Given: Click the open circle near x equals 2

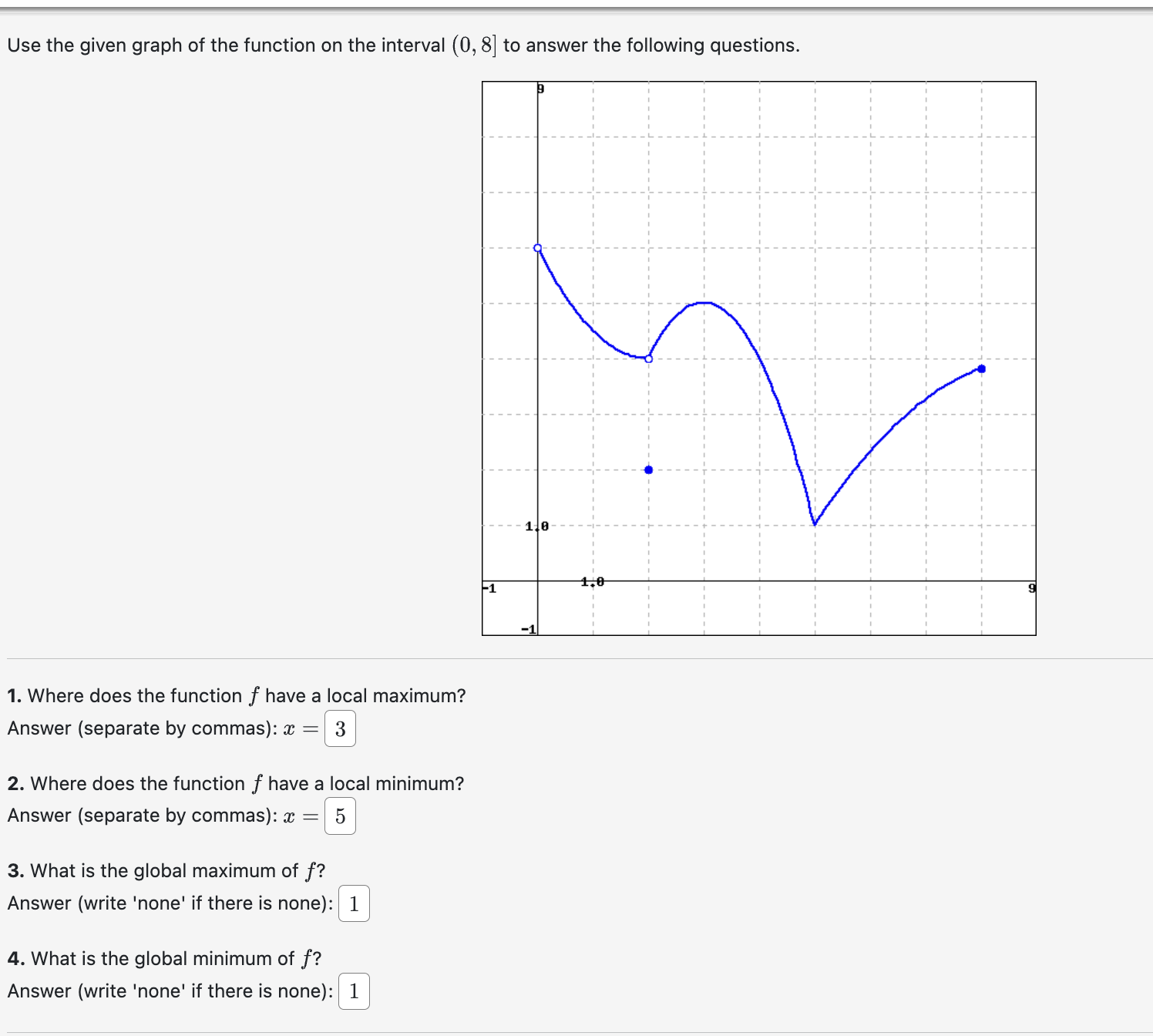Looking at the screenshot, I should click(647, 358).
